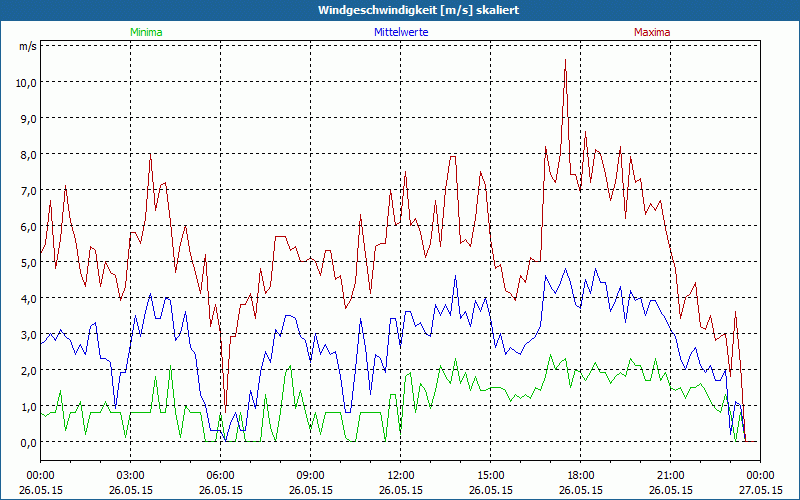Click the '2,0' y-axis value

(x=28, y=370)
